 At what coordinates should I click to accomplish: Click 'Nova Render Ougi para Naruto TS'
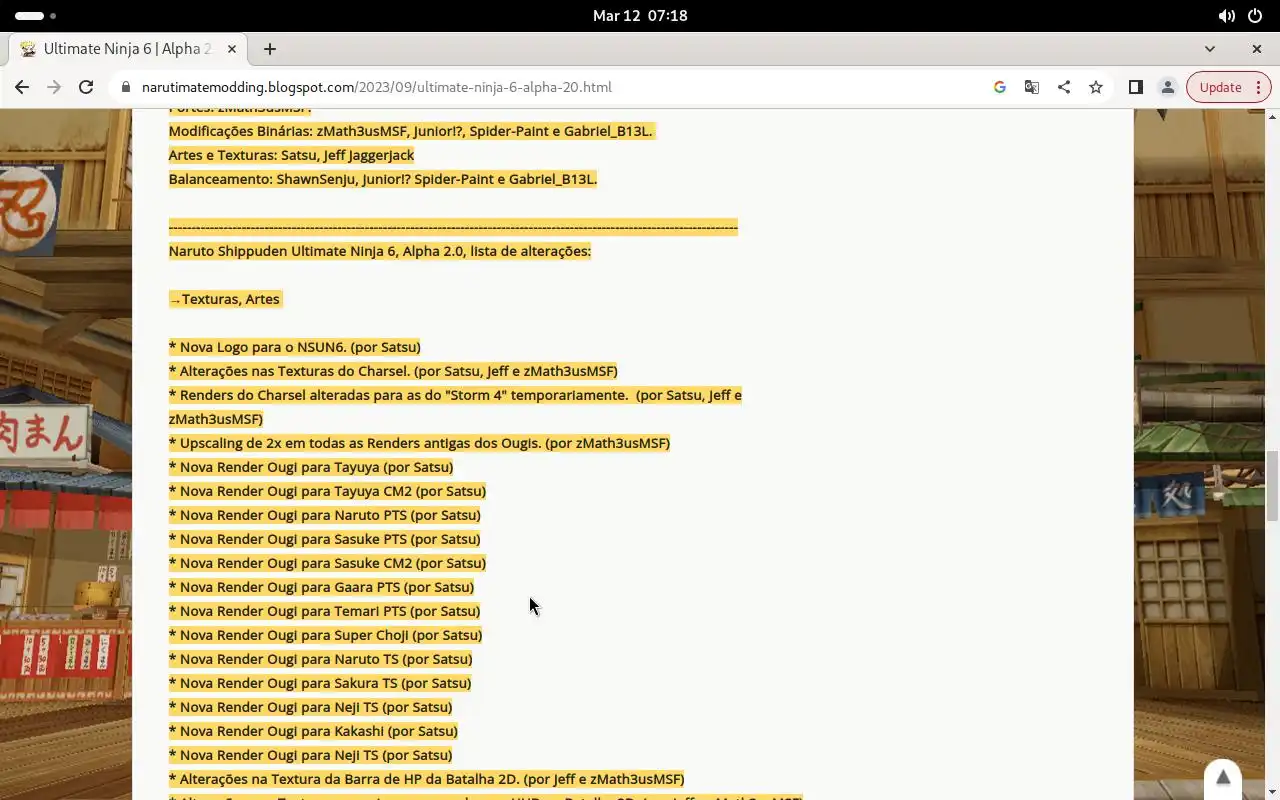point(320,659)
